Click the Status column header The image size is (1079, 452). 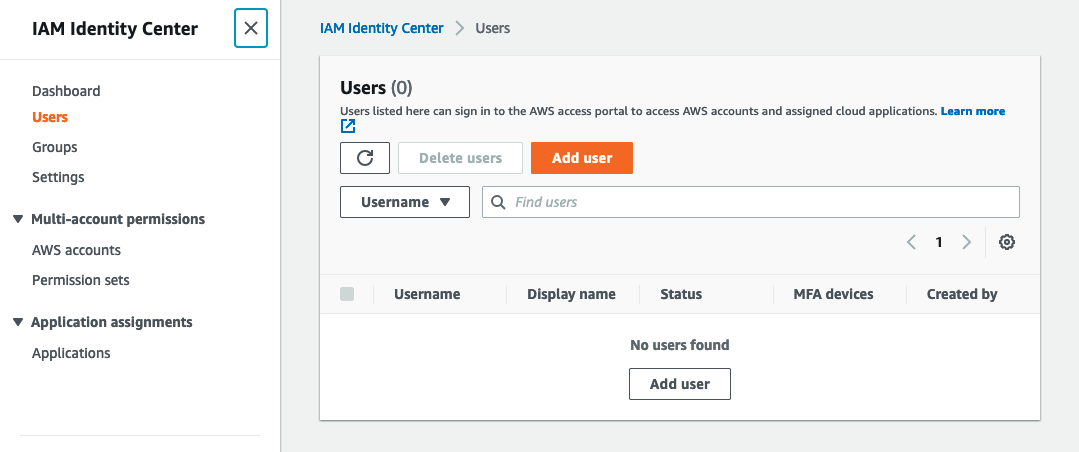(681, 294)
